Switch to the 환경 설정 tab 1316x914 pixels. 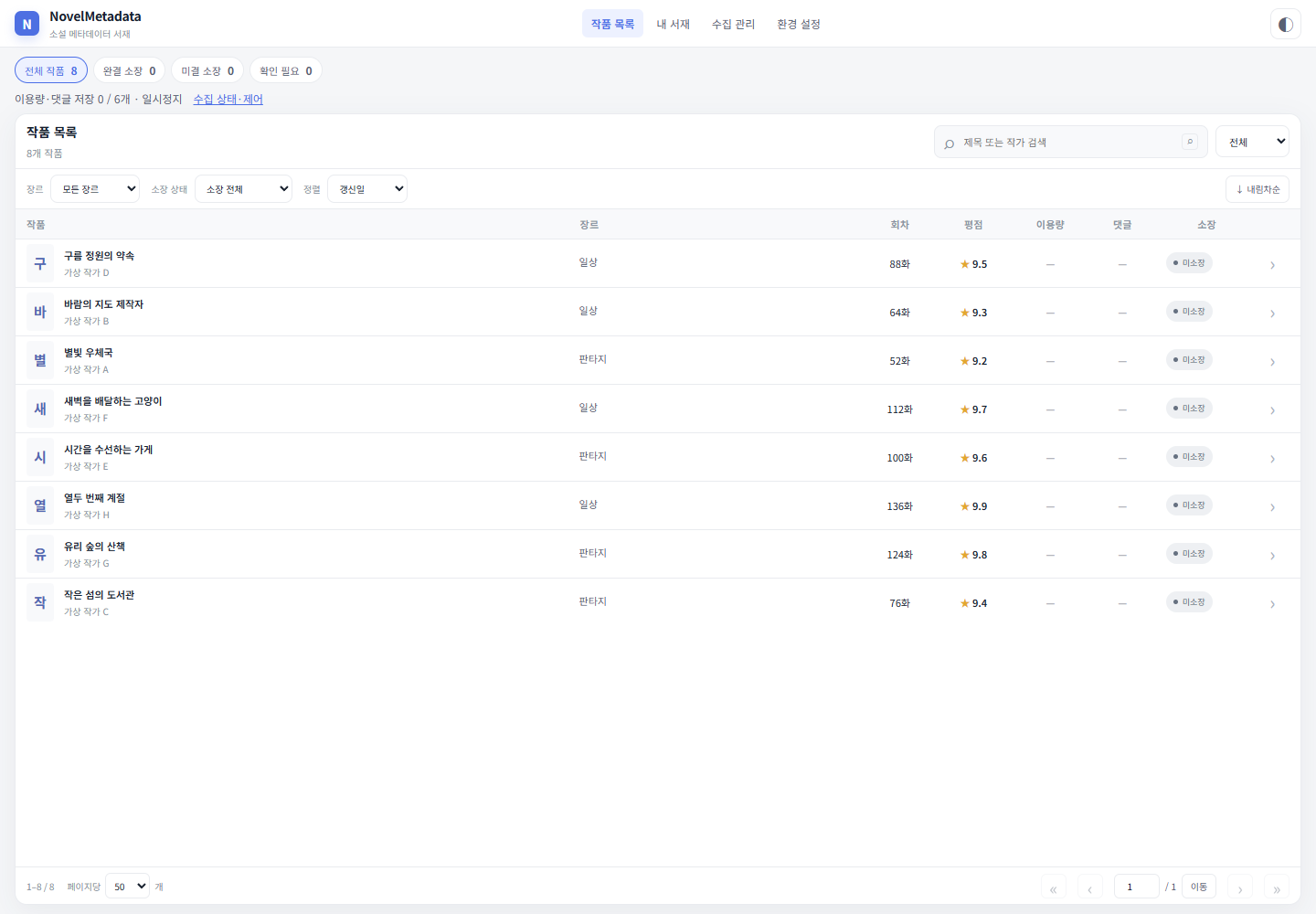799,24
